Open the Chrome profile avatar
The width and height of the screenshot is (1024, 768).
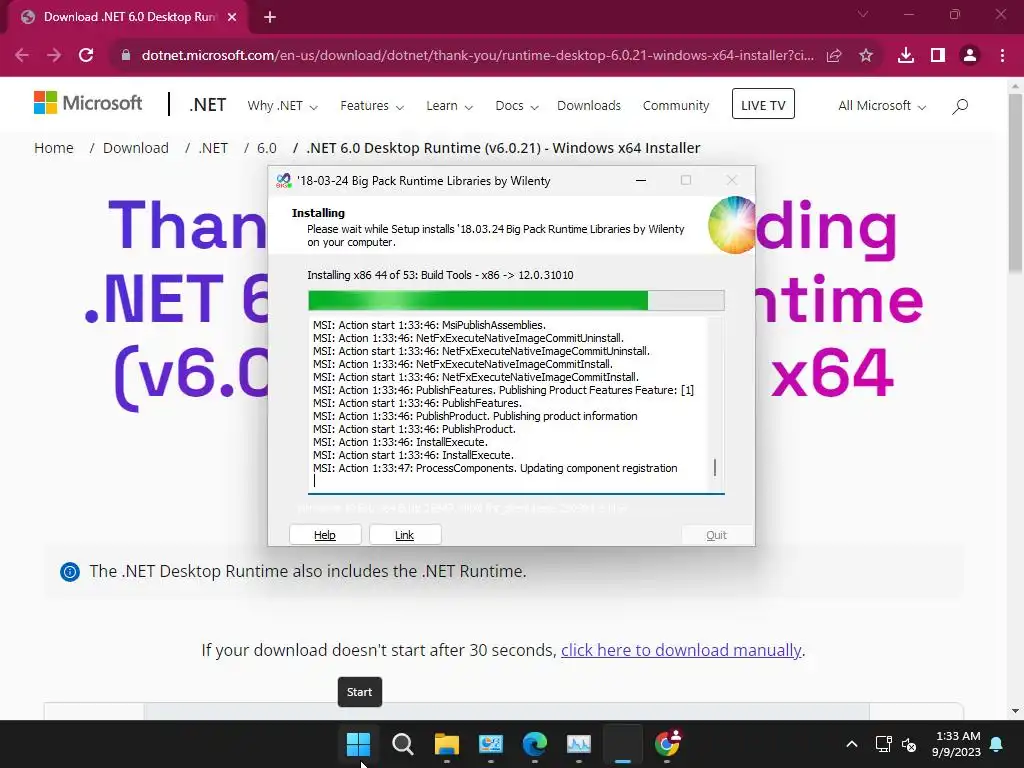click(970, 55)
